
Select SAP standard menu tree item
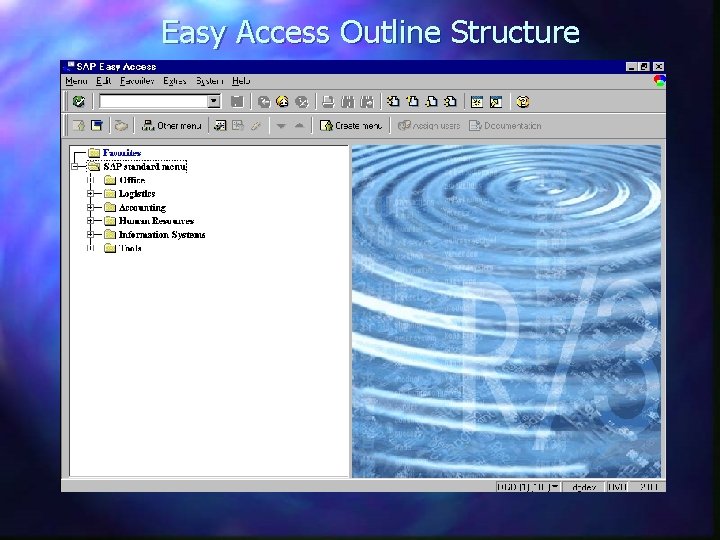145,166
